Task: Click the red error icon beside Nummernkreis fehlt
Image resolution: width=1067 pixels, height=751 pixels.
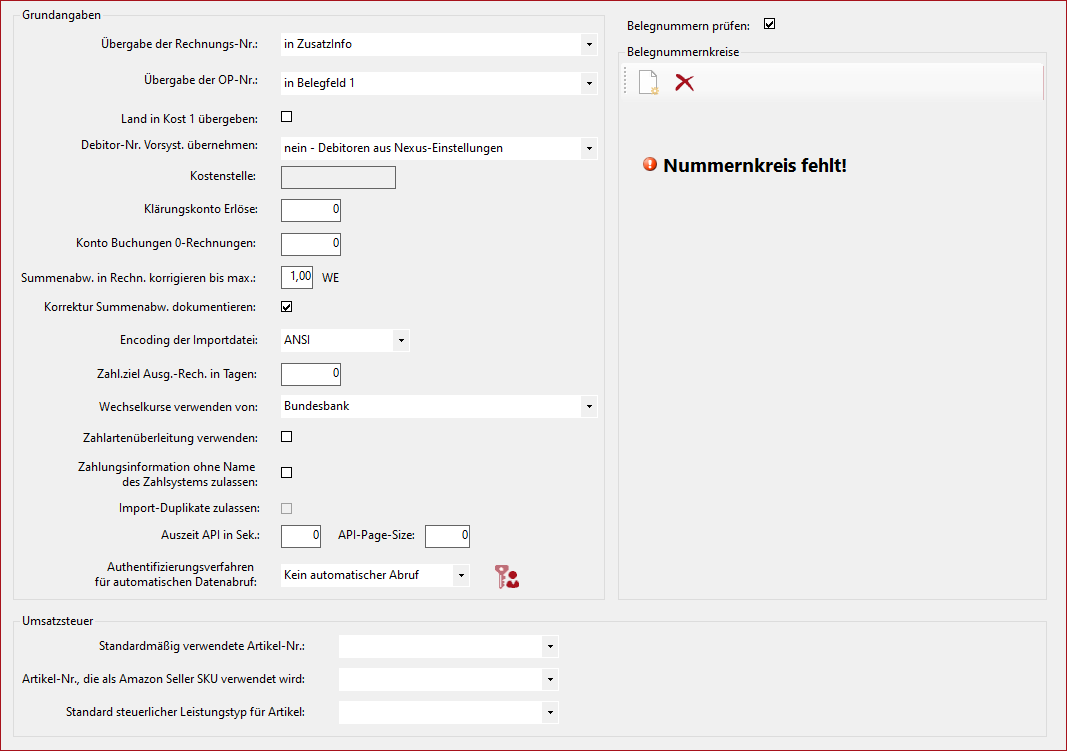Action: click(x=650, y=165)
